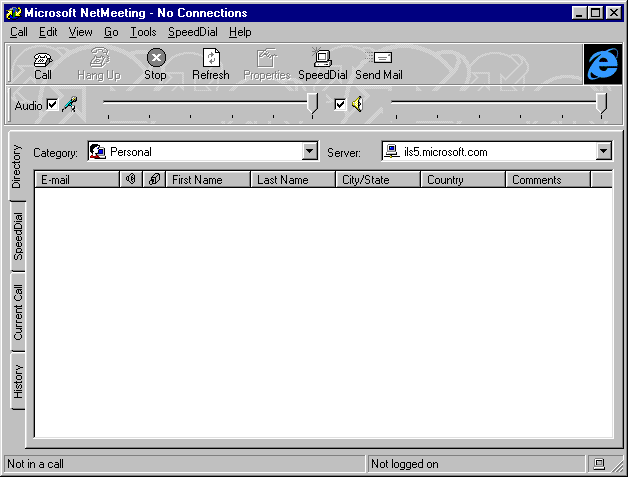
Task: Click the speaker volume icon
Action: [357, 104]
